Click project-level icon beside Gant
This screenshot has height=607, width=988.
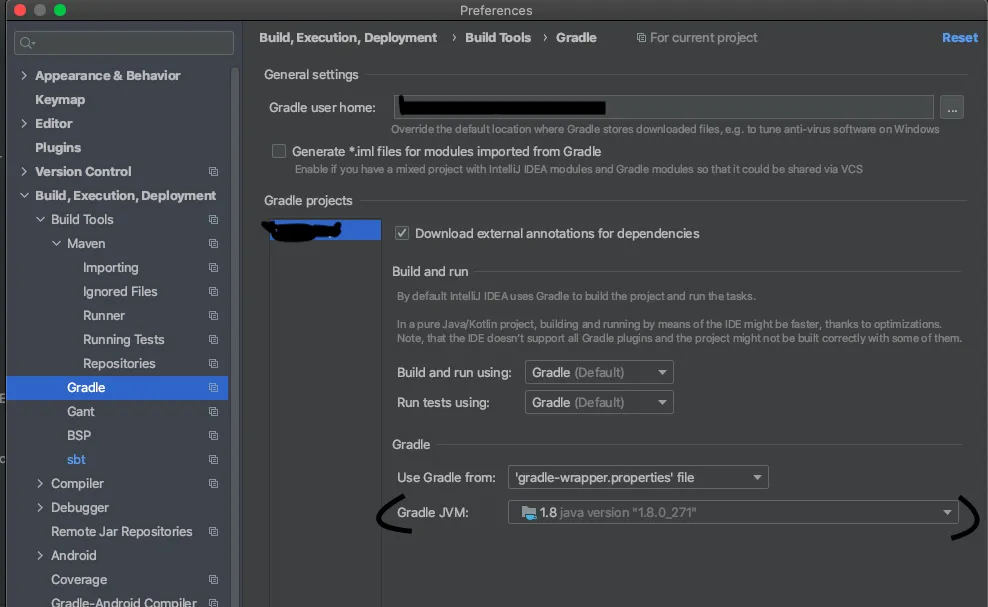tap(214, 412)
